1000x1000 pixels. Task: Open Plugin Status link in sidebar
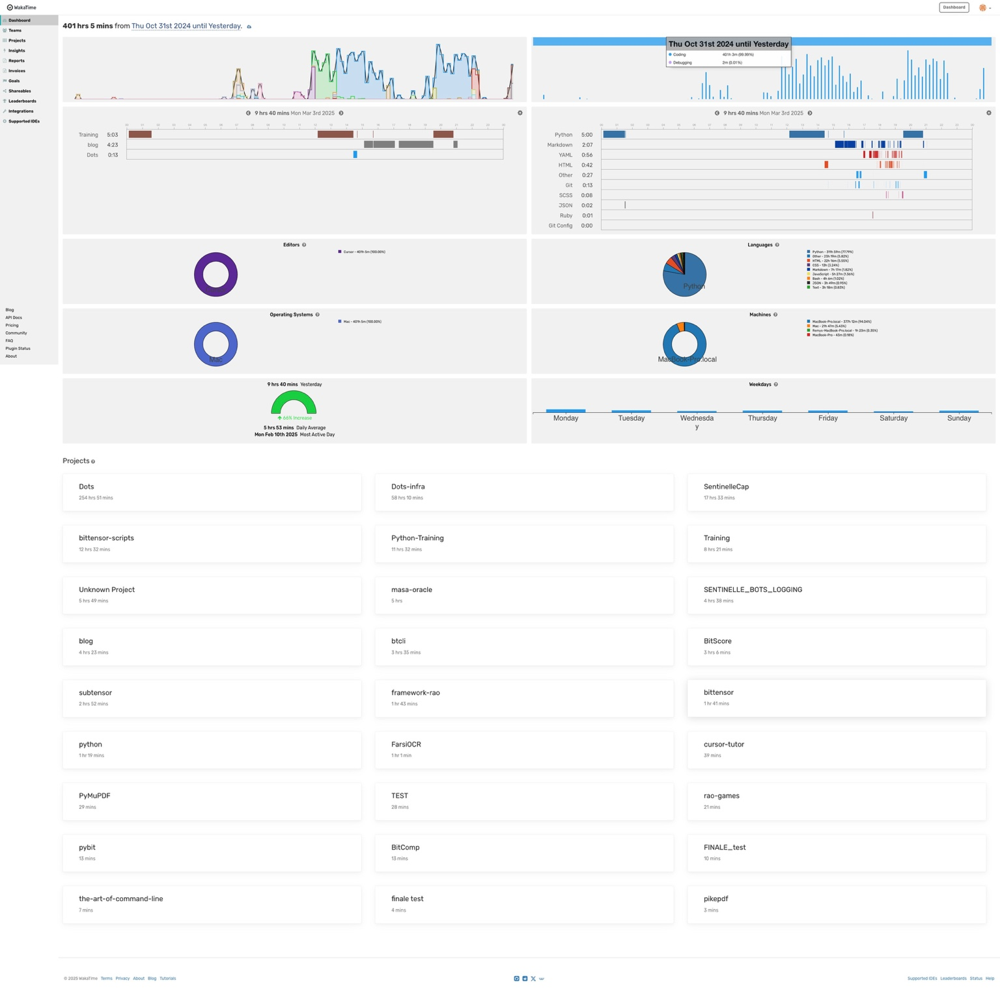(x=18, y=348)
